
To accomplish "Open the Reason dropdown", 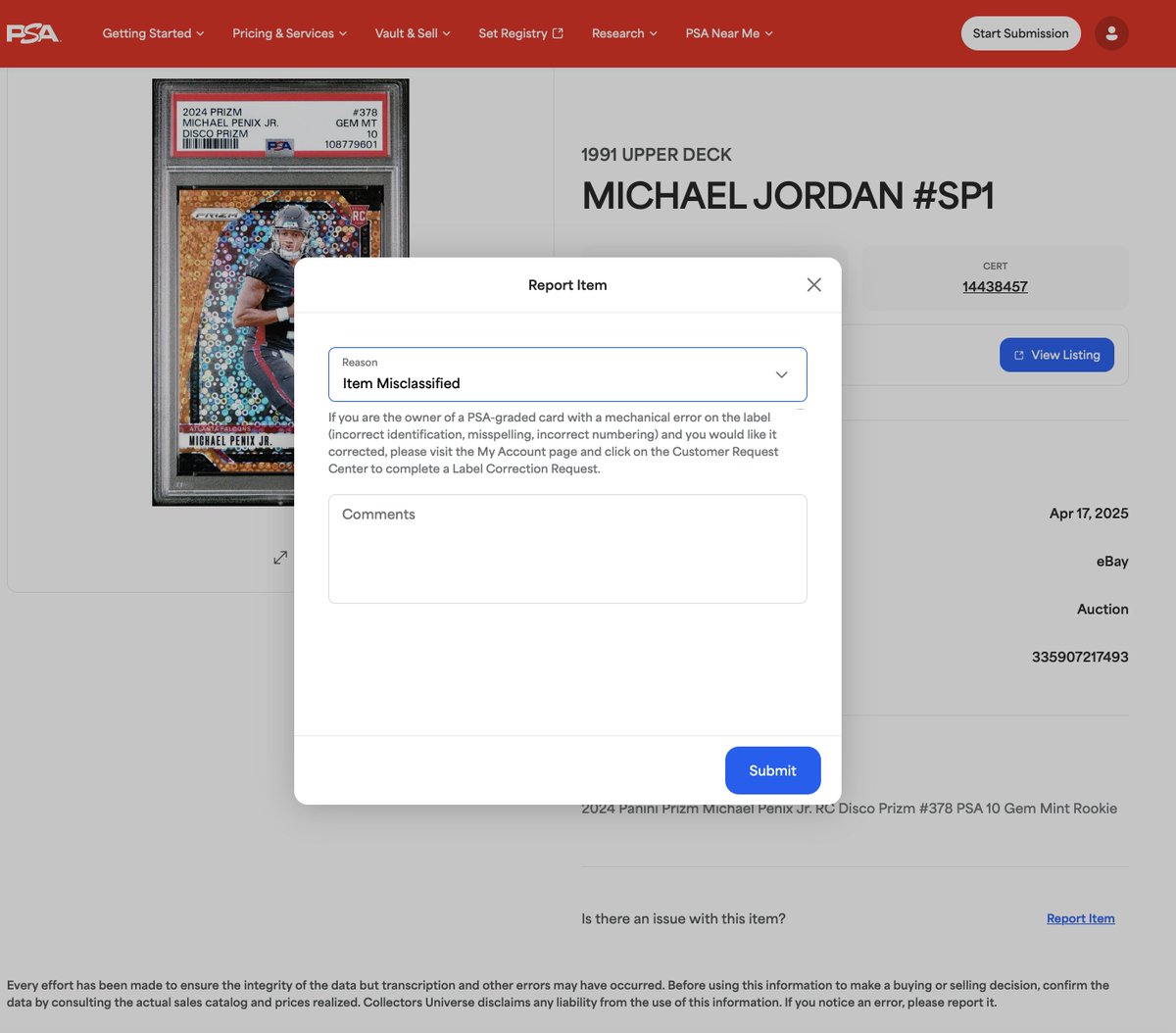I will [567, 374].
